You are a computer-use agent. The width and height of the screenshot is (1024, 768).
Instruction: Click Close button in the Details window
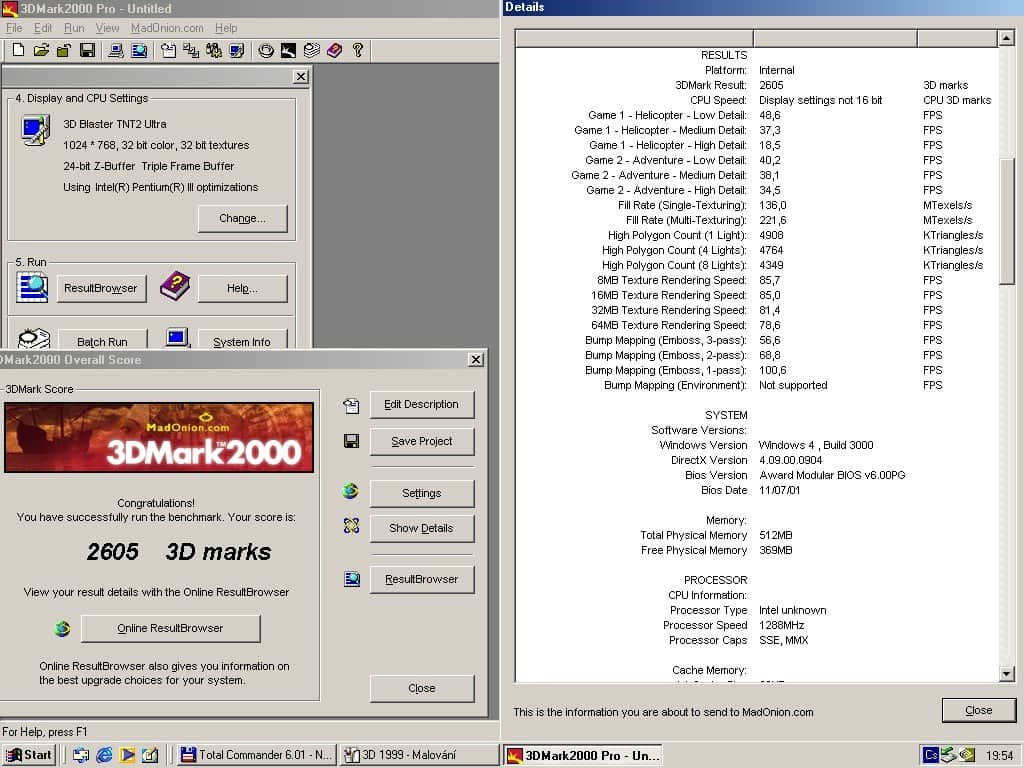[x=978, y=711]
